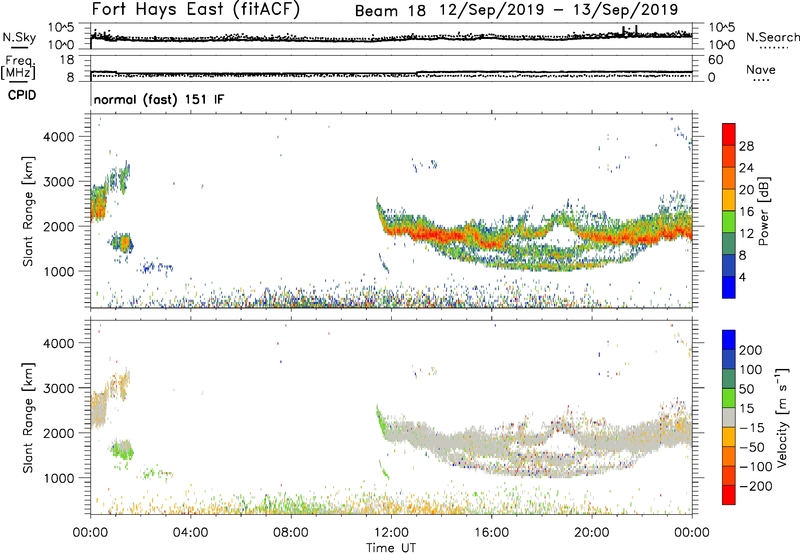Click 'Slant Range [km]' label of velocity panel

[x=28, y=418]
